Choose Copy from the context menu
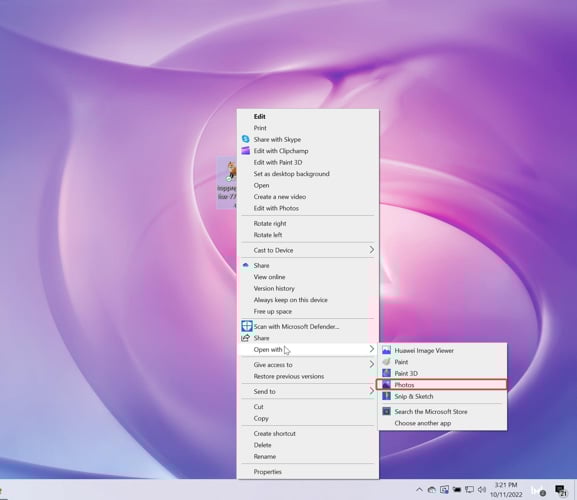The image size is (577, 500). pyautogui.click(x=308, y=418)
